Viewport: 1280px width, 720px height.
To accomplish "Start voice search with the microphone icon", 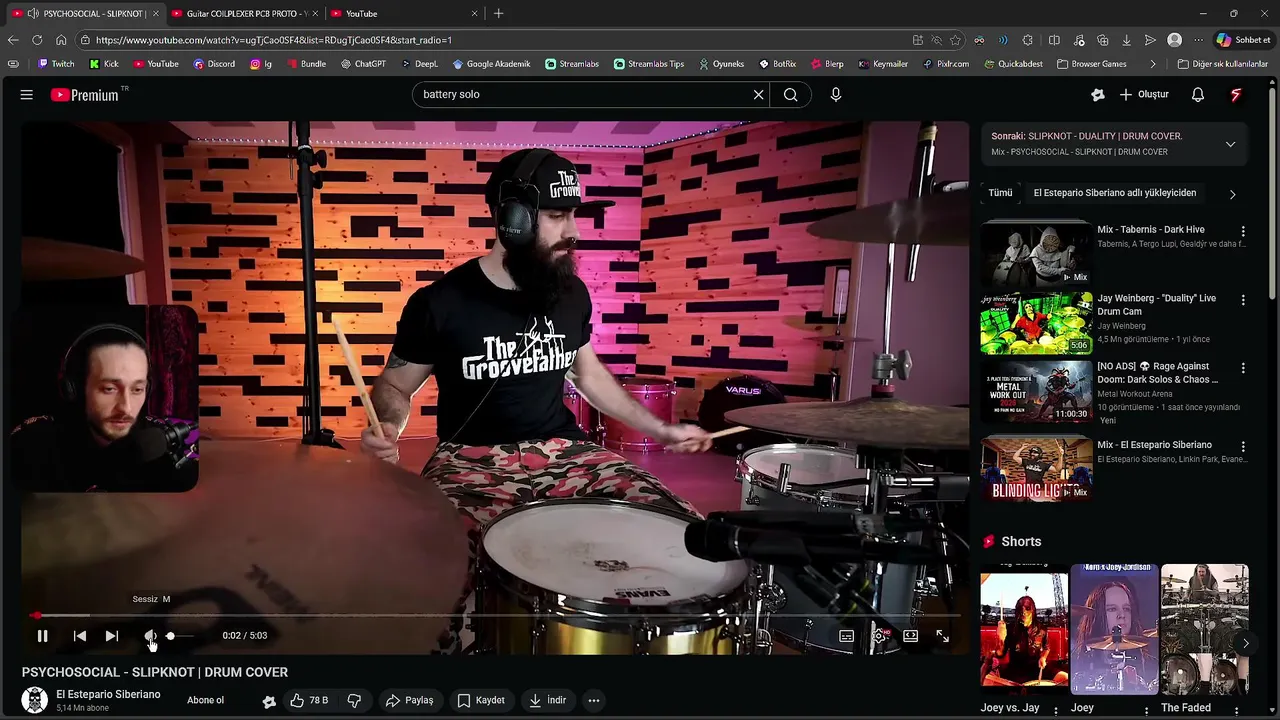I will (836, 95).
